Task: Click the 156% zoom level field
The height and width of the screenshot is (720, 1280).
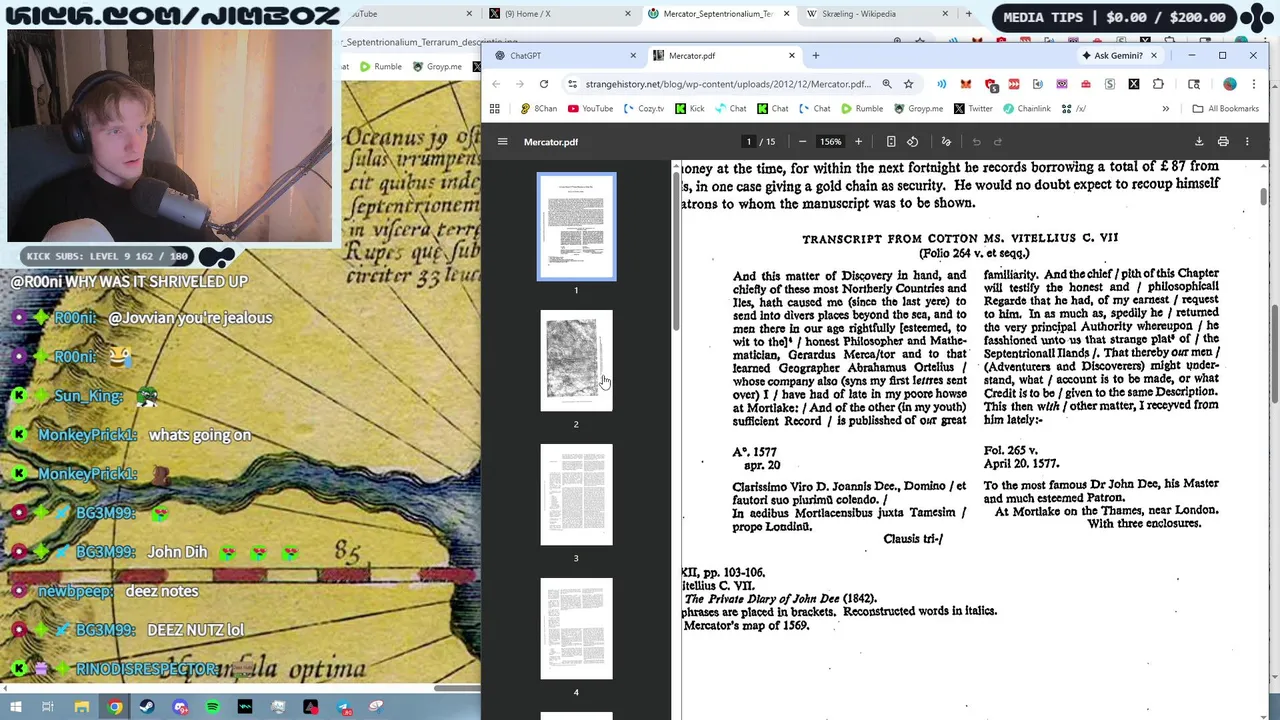Action: click(x=831, y=142)
